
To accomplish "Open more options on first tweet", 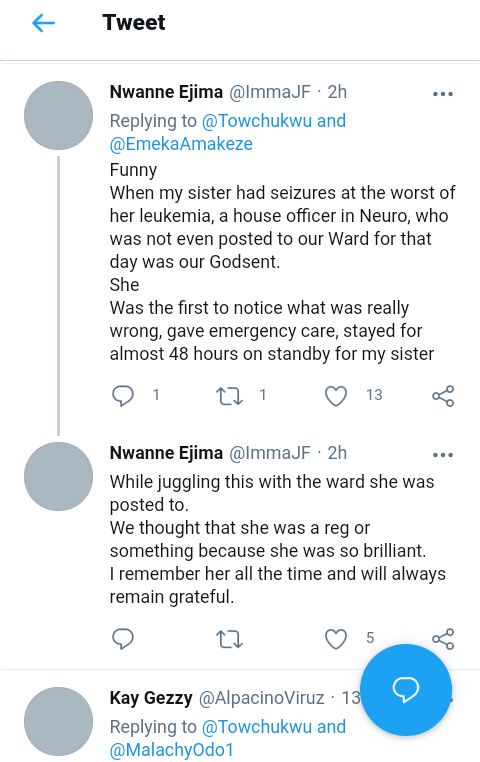I will (x=443, y=94).
